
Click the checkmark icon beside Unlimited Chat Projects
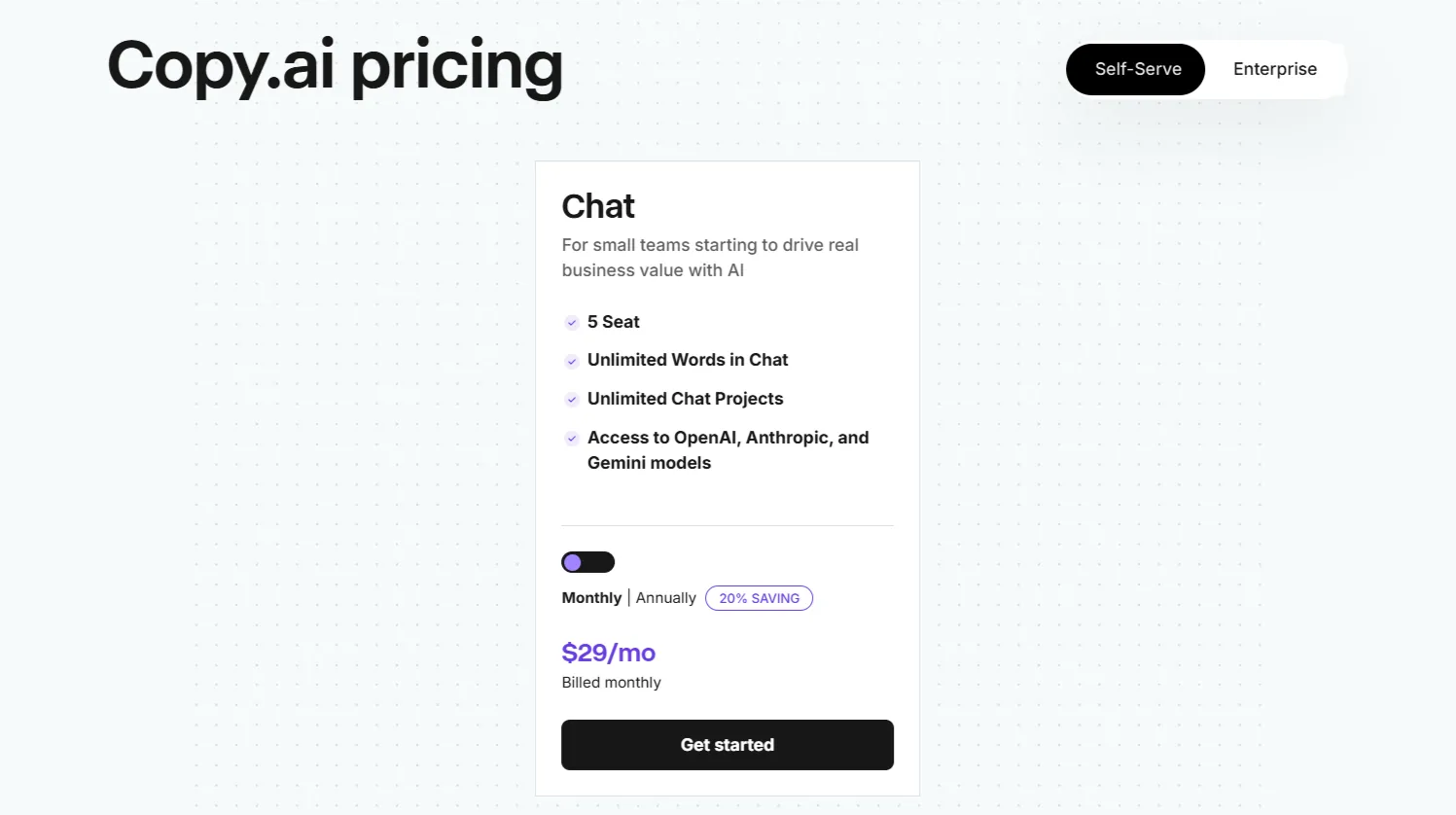click(x=572, y=400)
